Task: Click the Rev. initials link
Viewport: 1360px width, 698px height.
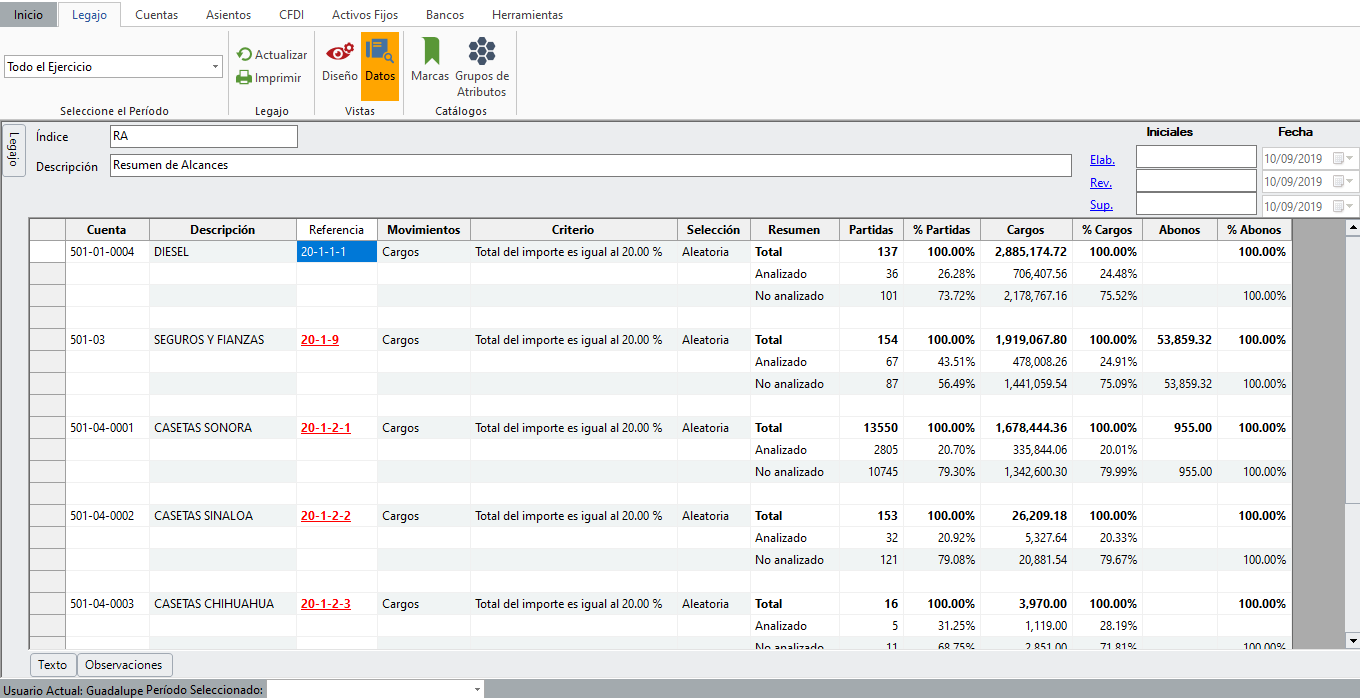Action: point(1100,183)
